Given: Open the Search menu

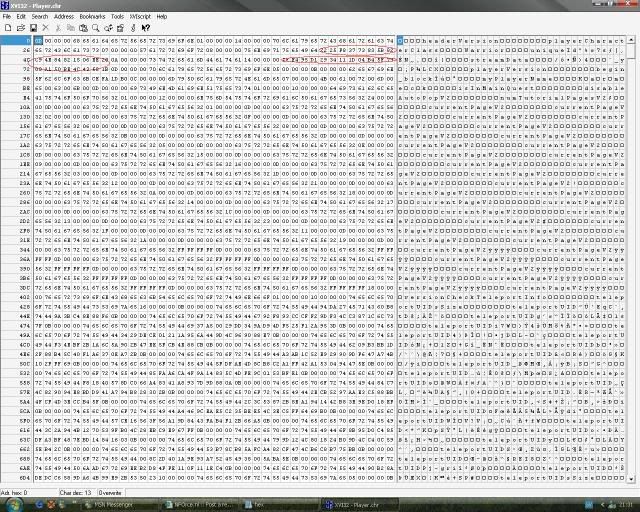Looking at the screenshot, I should (40, 16).
